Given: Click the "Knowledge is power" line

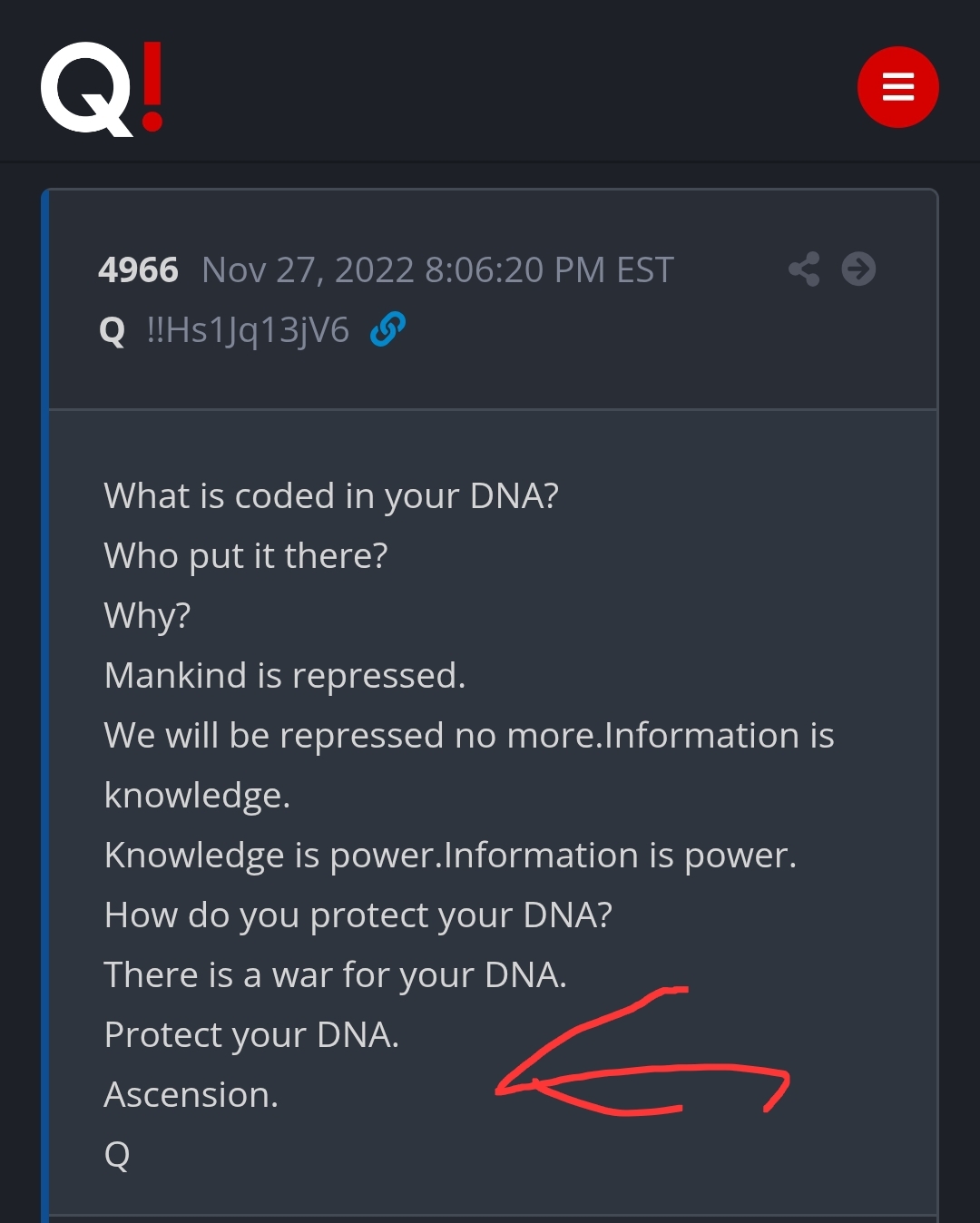Looking at the screenshot, I should [x=450, y=855].
